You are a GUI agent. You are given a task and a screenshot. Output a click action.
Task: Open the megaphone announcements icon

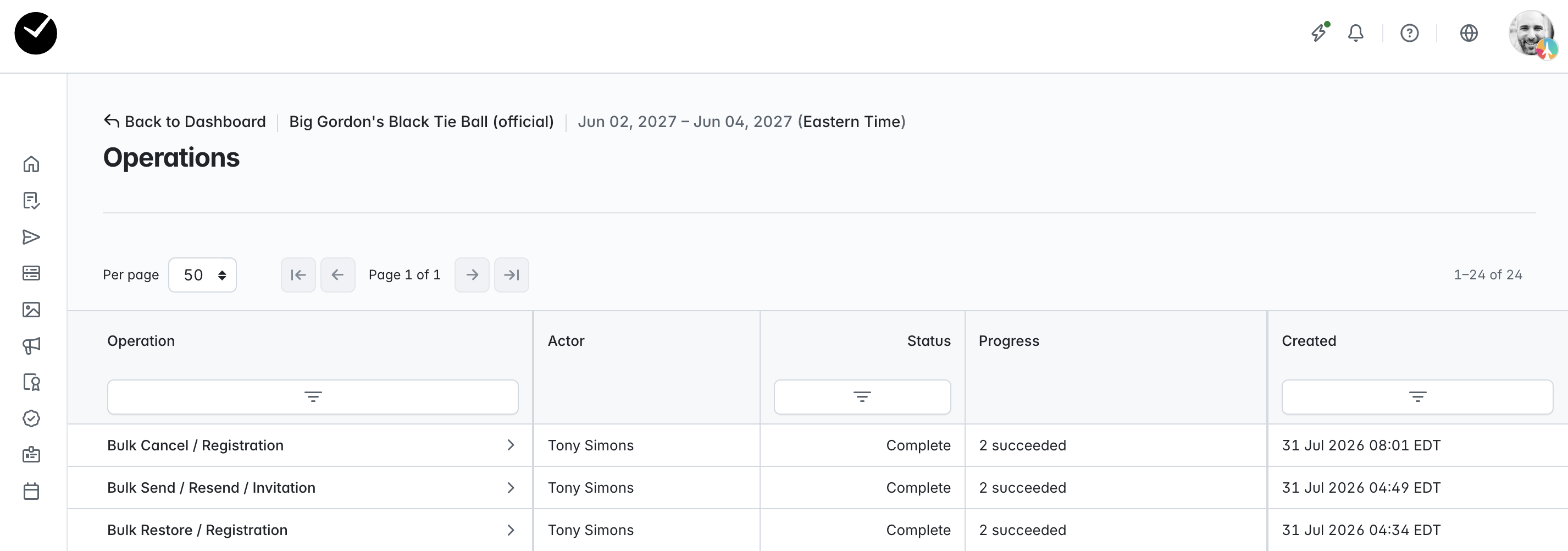pyautogui.click(x=31, y=346)
